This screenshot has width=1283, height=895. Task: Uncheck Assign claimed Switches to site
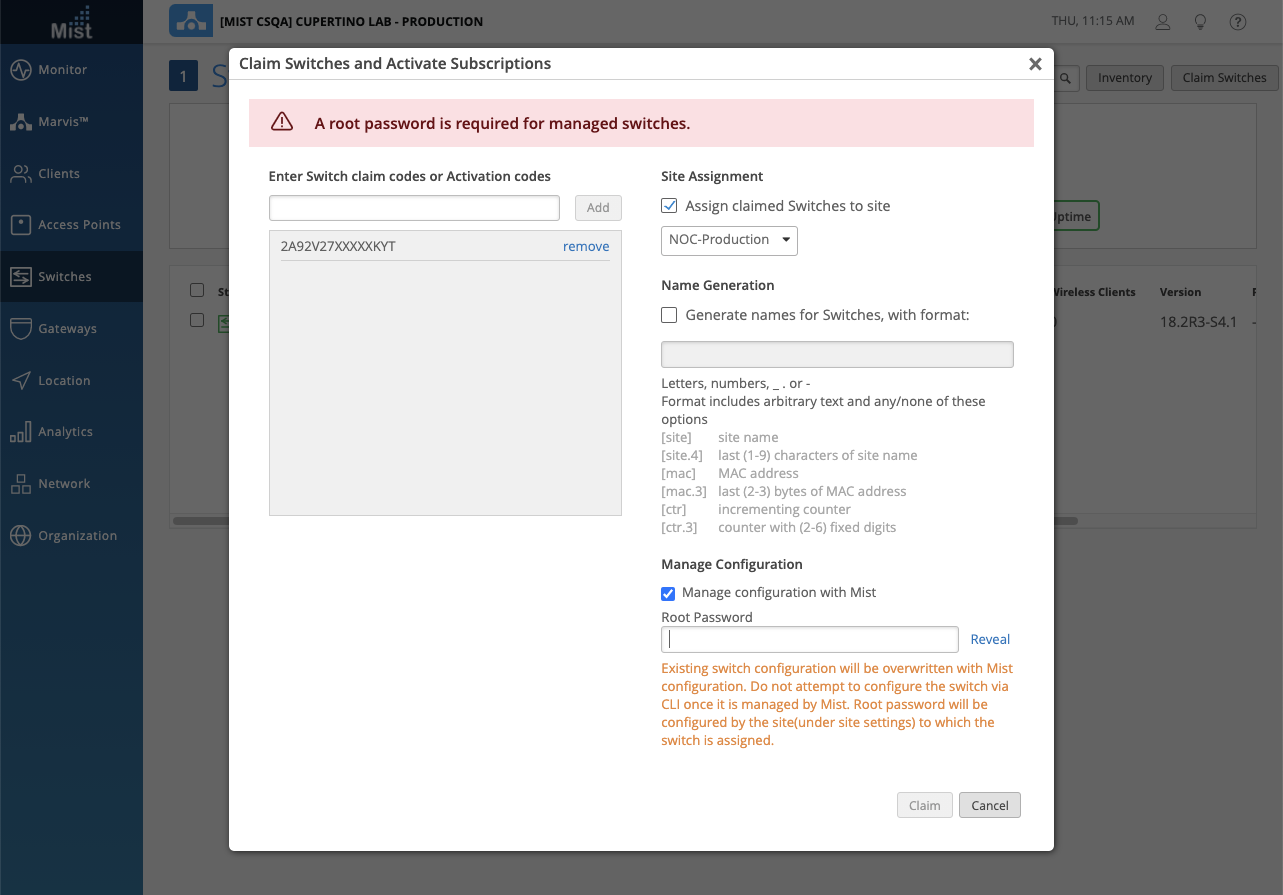point(669,206)
